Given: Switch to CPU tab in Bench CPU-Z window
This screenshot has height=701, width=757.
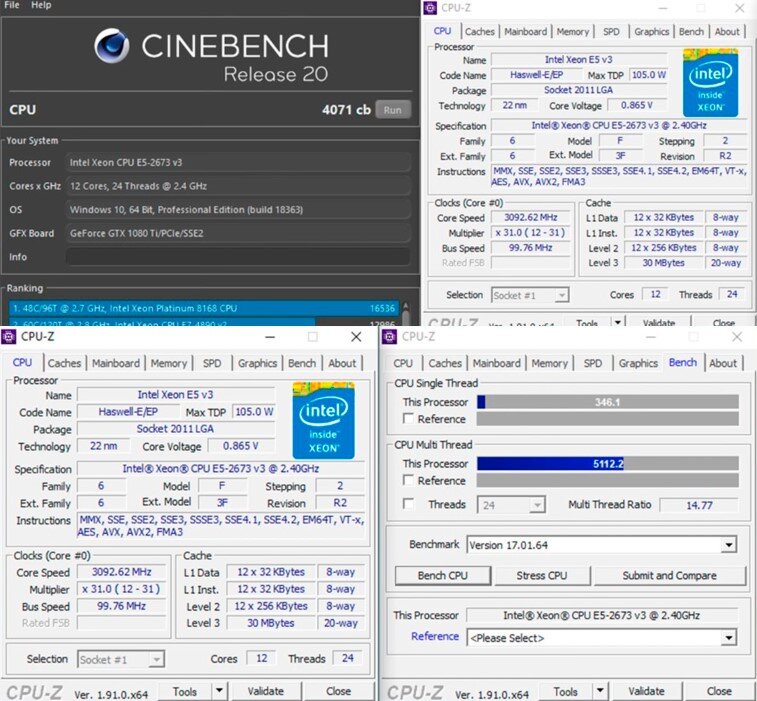Looking at the screenshot, I should tap(403, 363).
